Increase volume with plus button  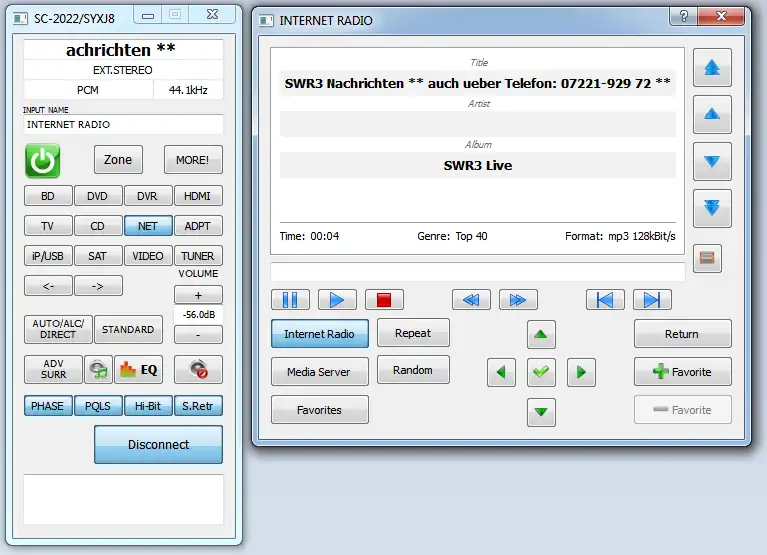(198, 295)
